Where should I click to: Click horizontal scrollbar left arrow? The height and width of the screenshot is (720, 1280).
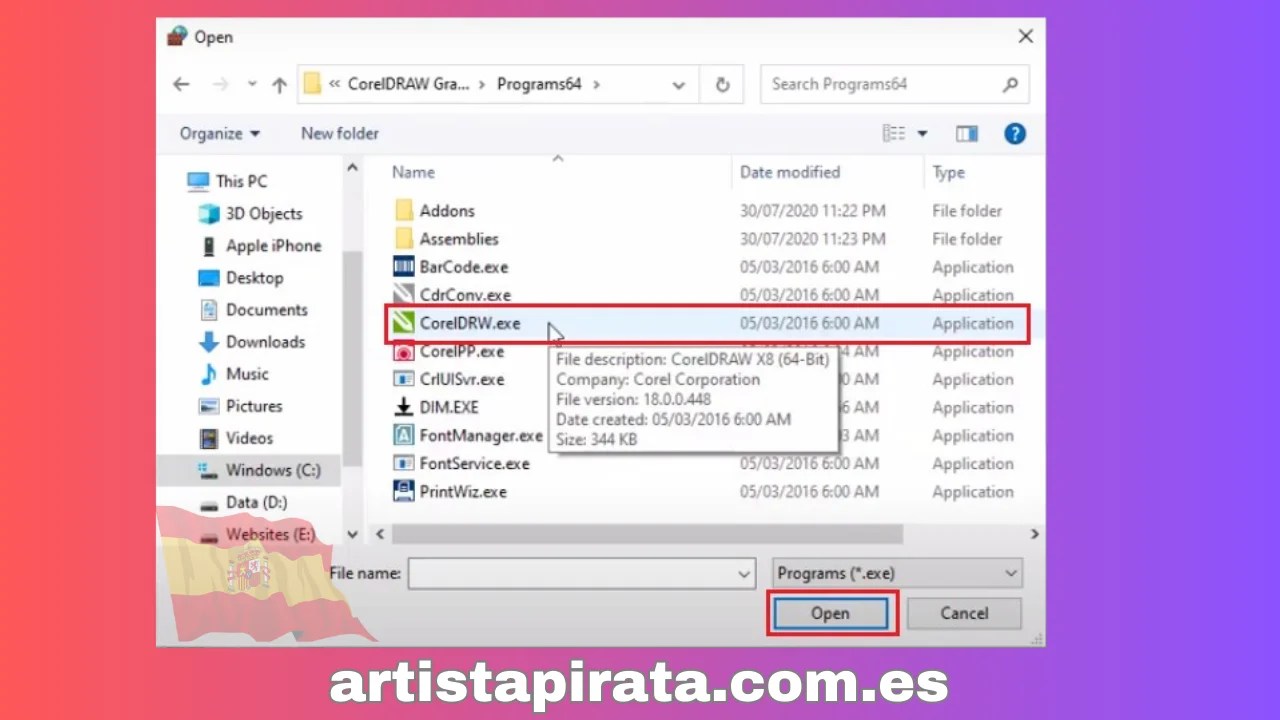tap(379, 534)
